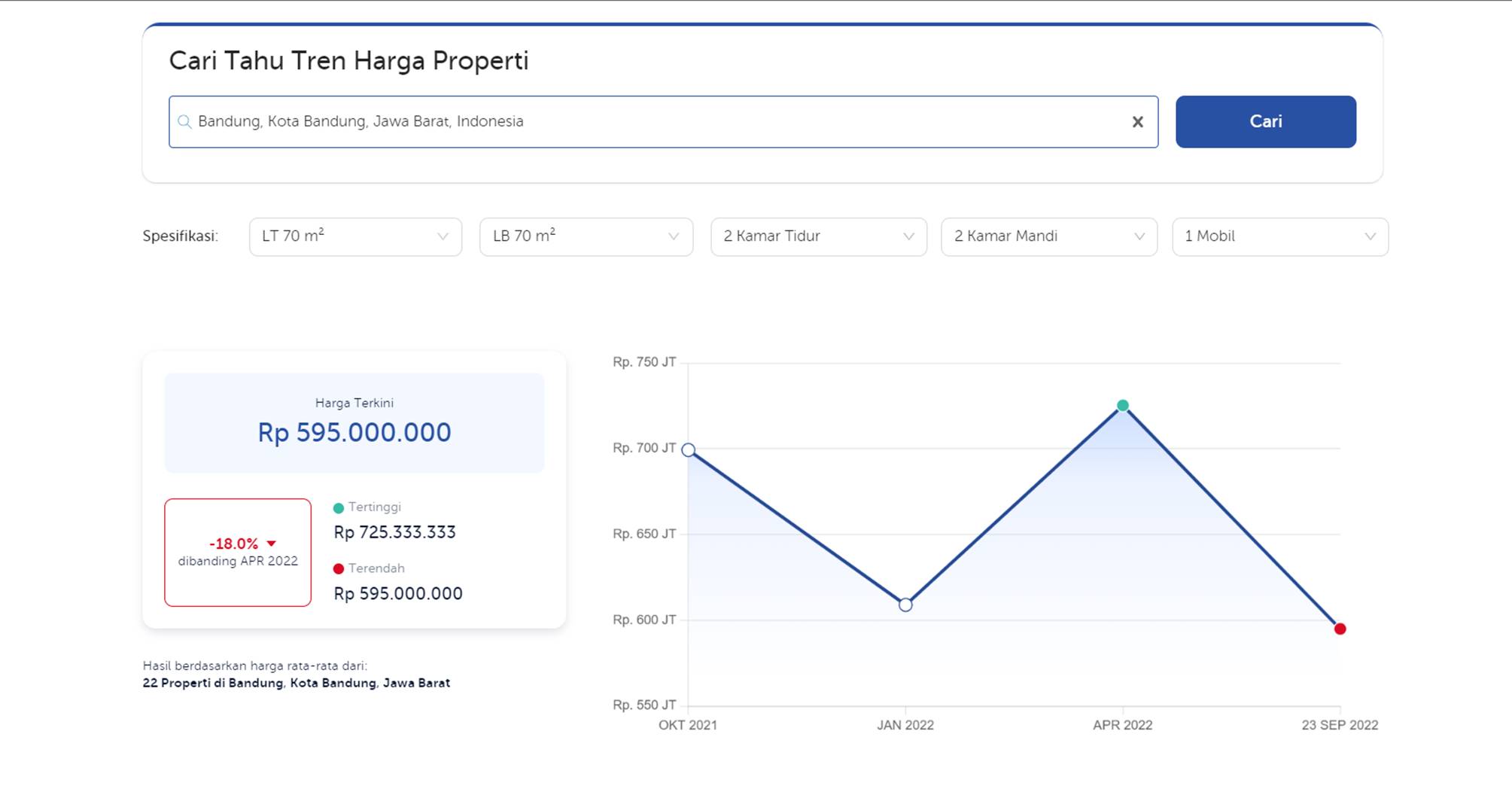The image size is (1512, 792).
Task: Click the 23 SEP 2022 axis label
Action: 1340,725
